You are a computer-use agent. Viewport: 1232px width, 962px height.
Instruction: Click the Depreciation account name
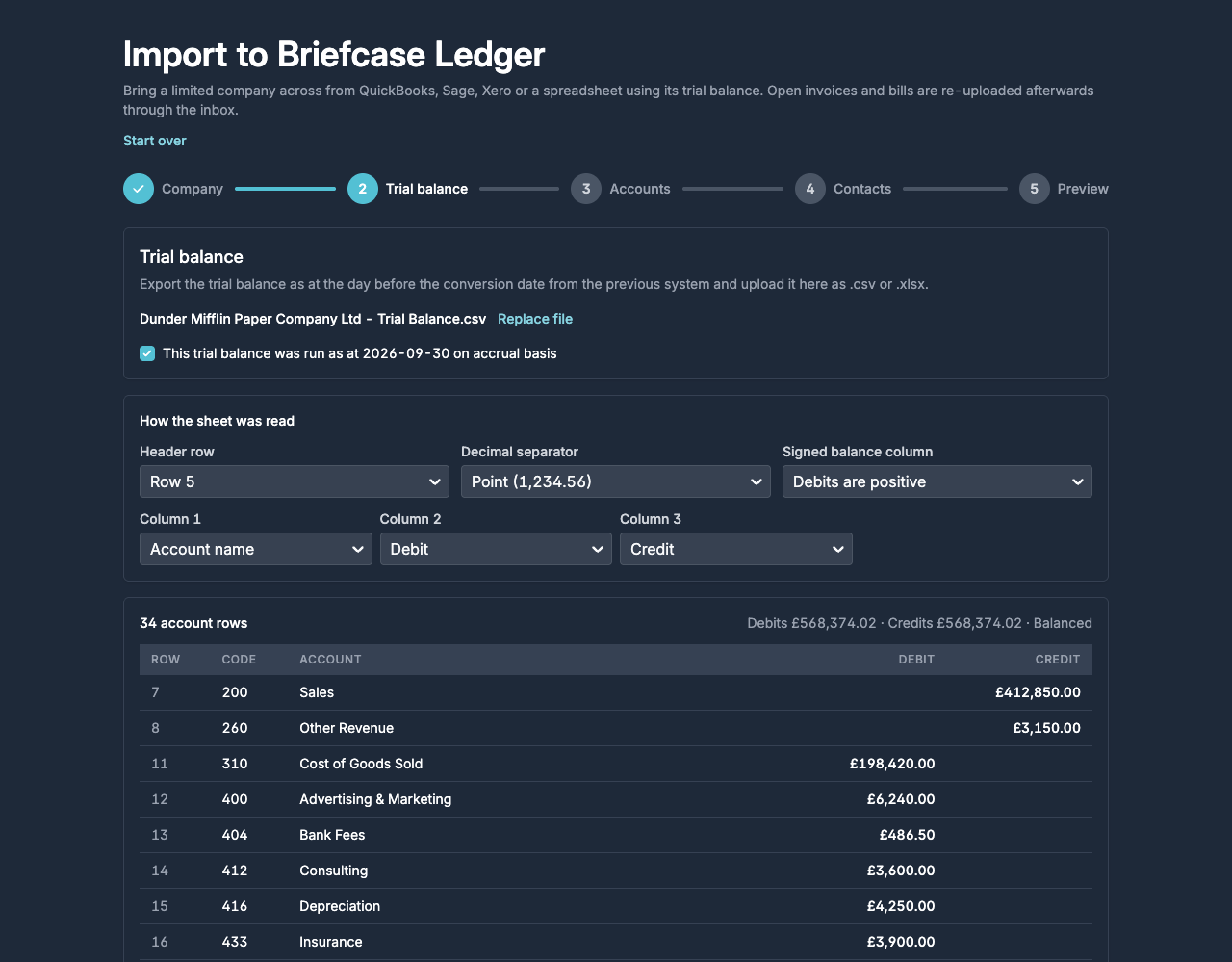point(340,906)
